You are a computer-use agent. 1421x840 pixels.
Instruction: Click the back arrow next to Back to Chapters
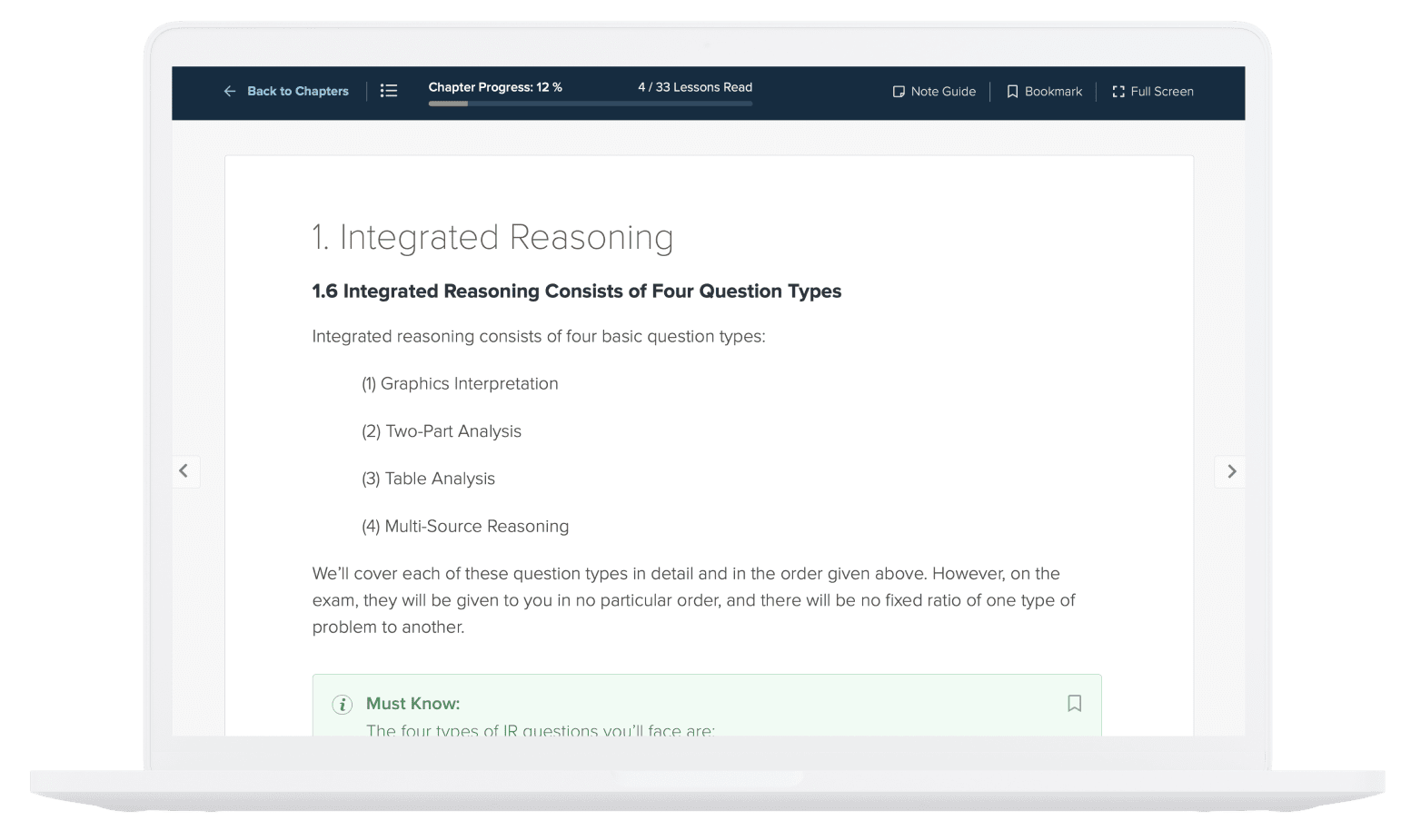[229, 91]
